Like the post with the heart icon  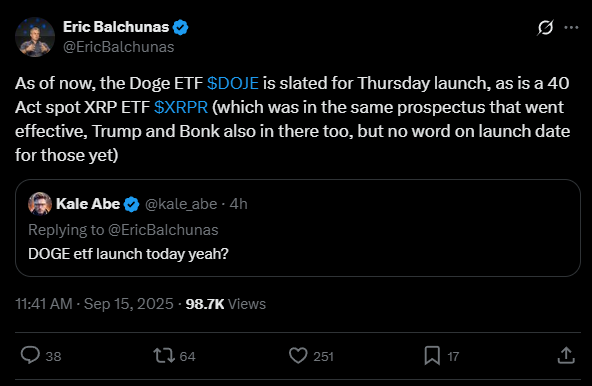click(x=298, y=356)
